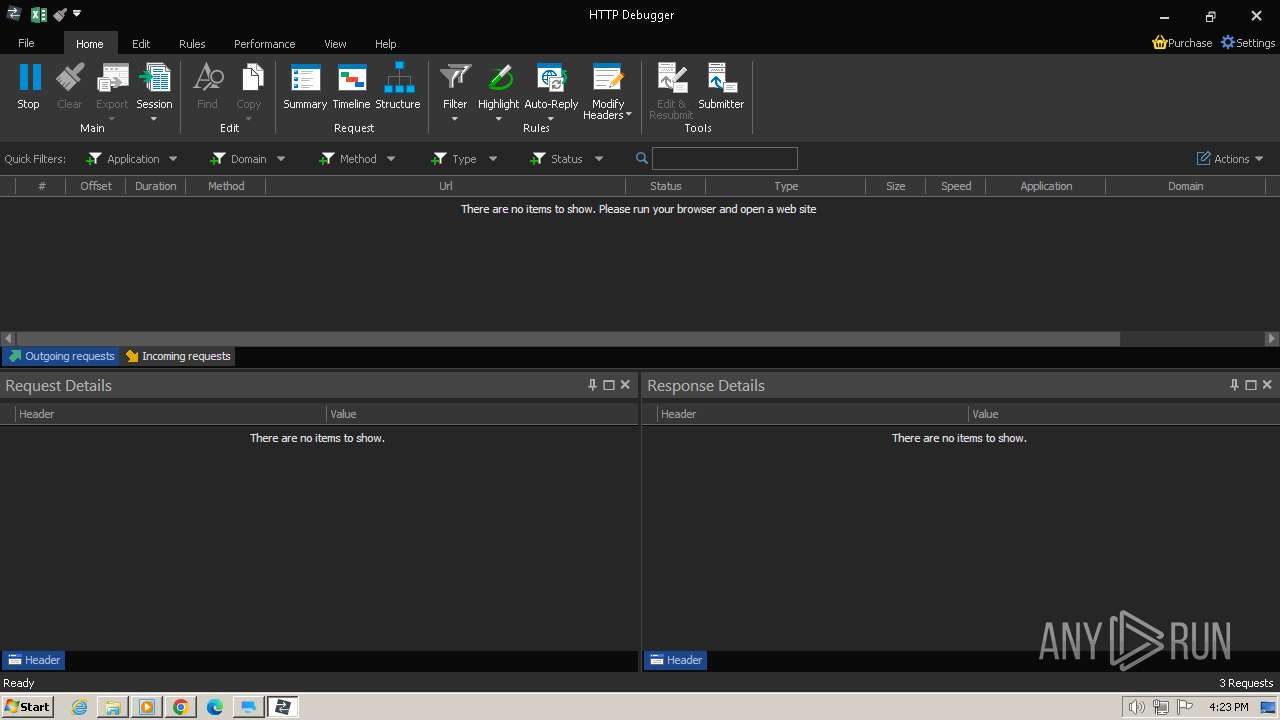Click the Purchase basket link

coord(1182,43)
